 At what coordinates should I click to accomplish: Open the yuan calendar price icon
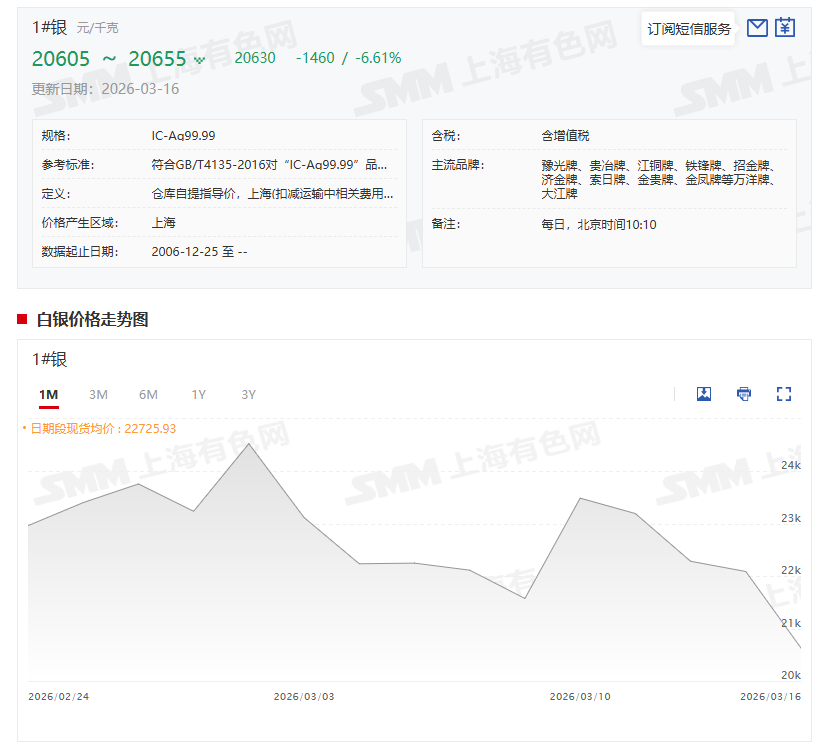pos(785,28)
